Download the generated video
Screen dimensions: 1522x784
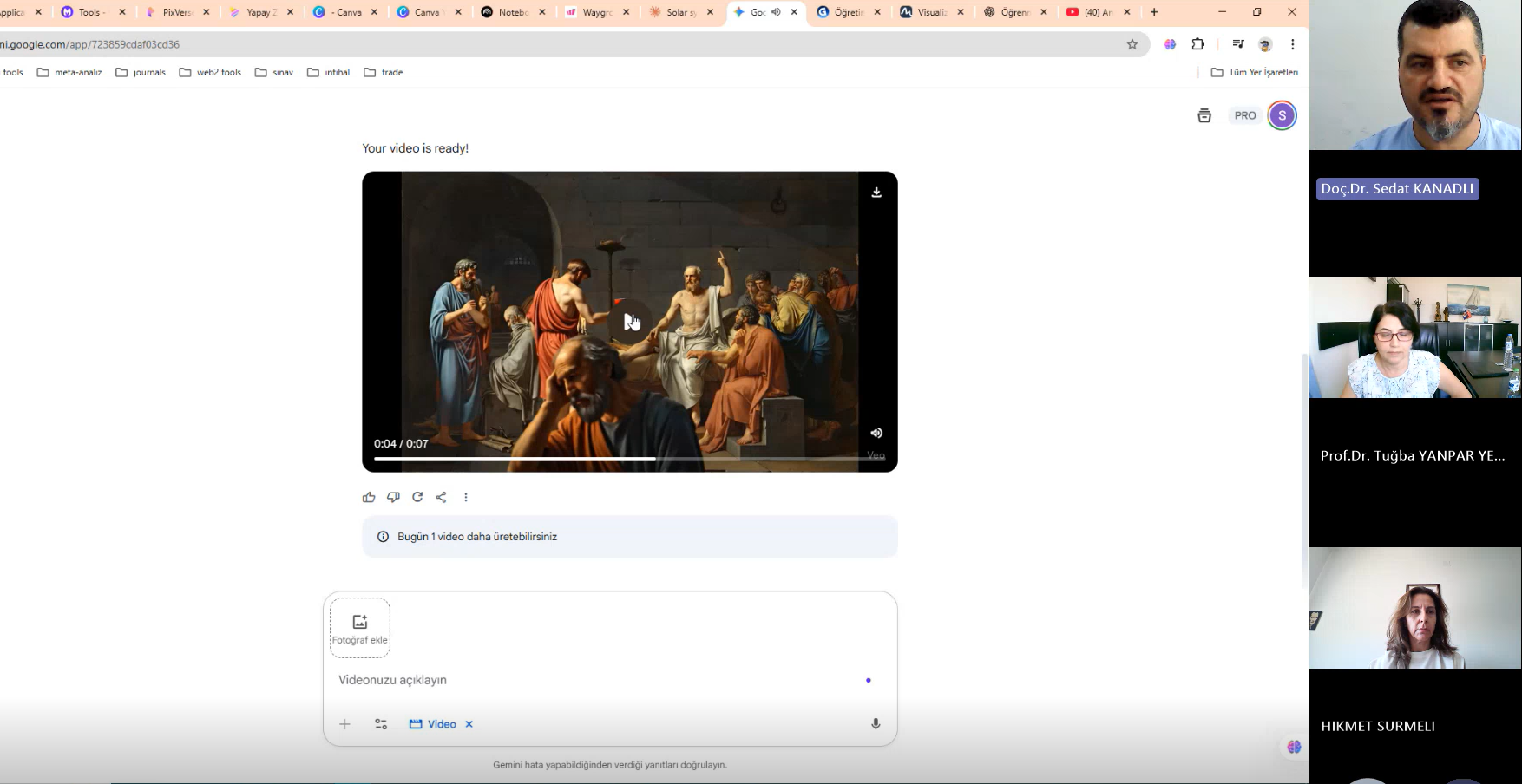876,193
